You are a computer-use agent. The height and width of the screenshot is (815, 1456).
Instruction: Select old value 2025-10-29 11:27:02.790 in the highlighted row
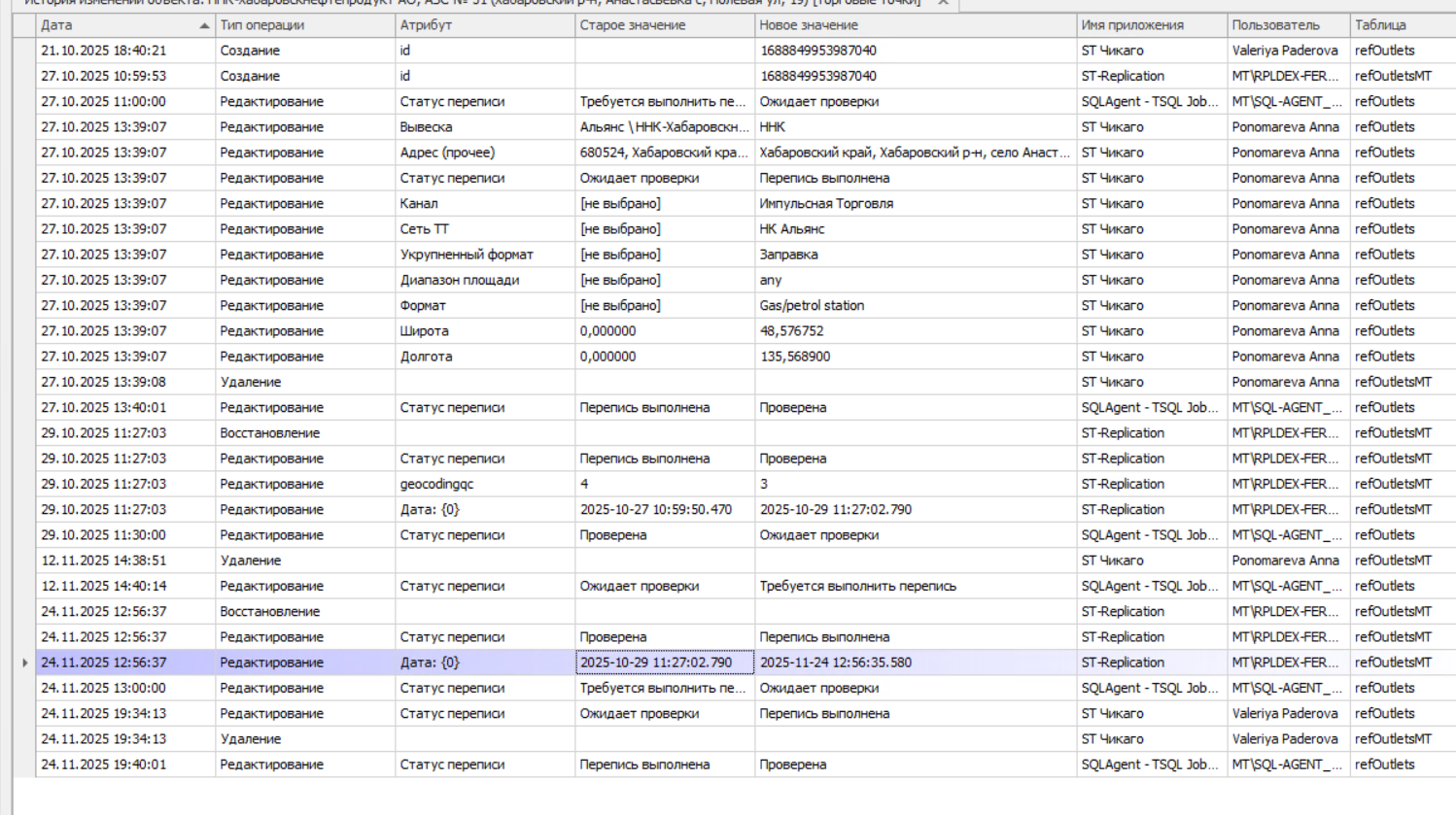(x=665, y=662)
